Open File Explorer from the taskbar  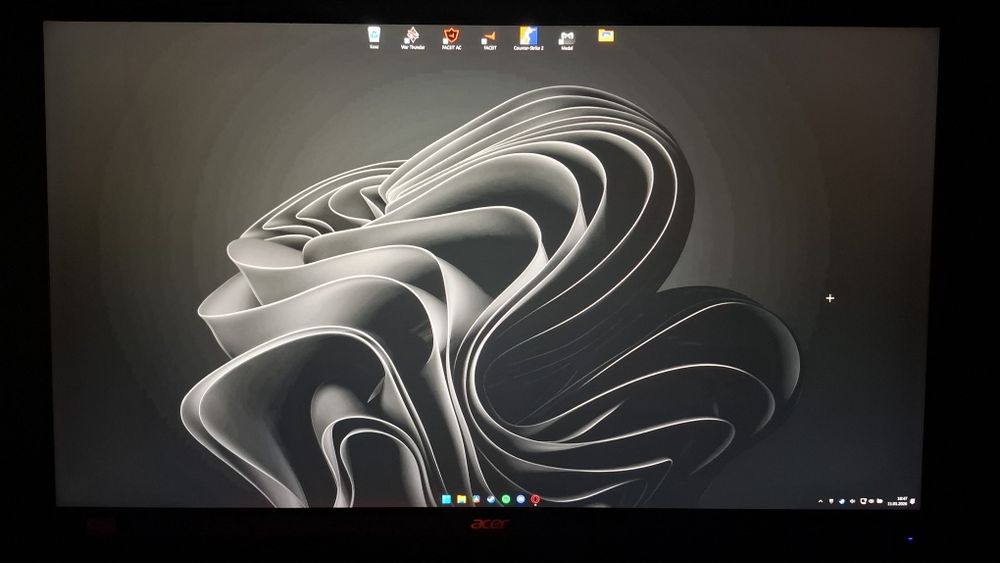461,499
